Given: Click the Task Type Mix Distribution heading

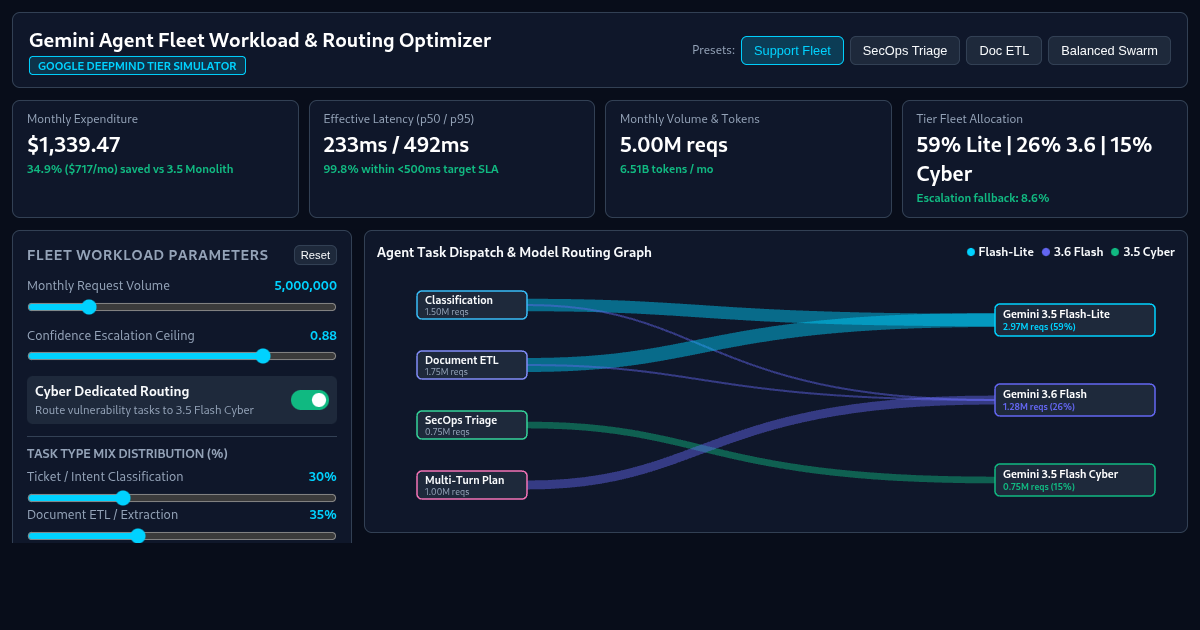Looking at the screenshot, I should [127, 454].
